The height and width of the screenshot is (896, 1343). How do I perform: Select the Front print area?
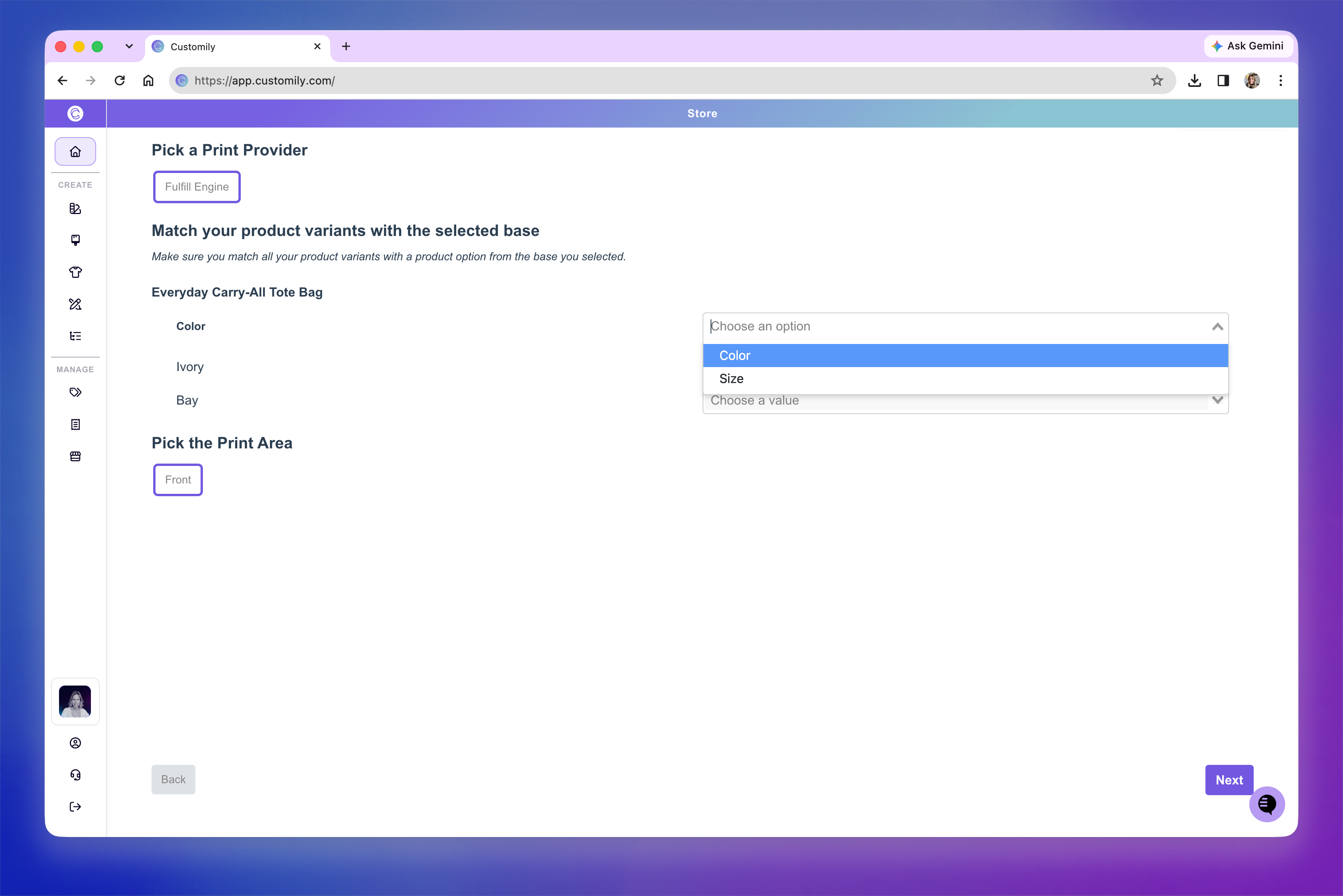click(x=178, y=480)
